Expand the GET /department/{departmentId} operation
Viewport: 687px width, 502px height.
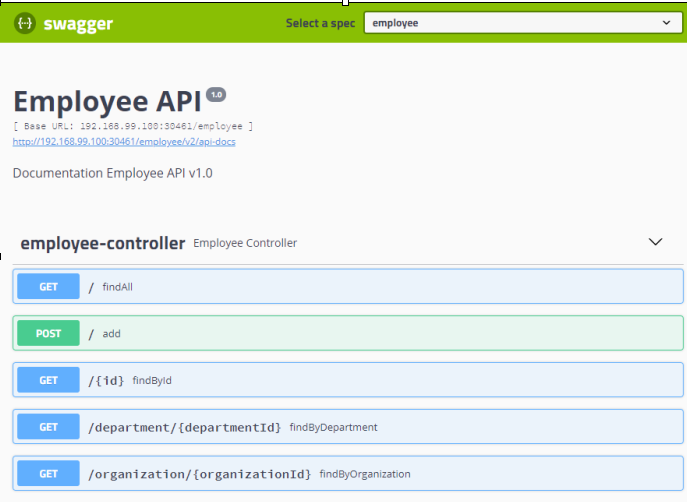tap(348, 427)
